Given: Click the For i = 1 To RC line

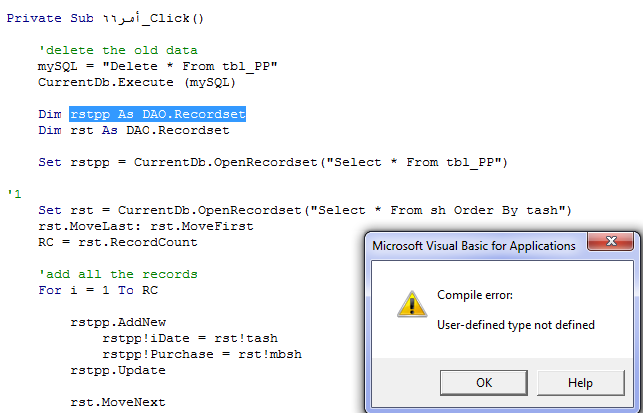Looking at the screenshot, I should (x=98, y=290).
